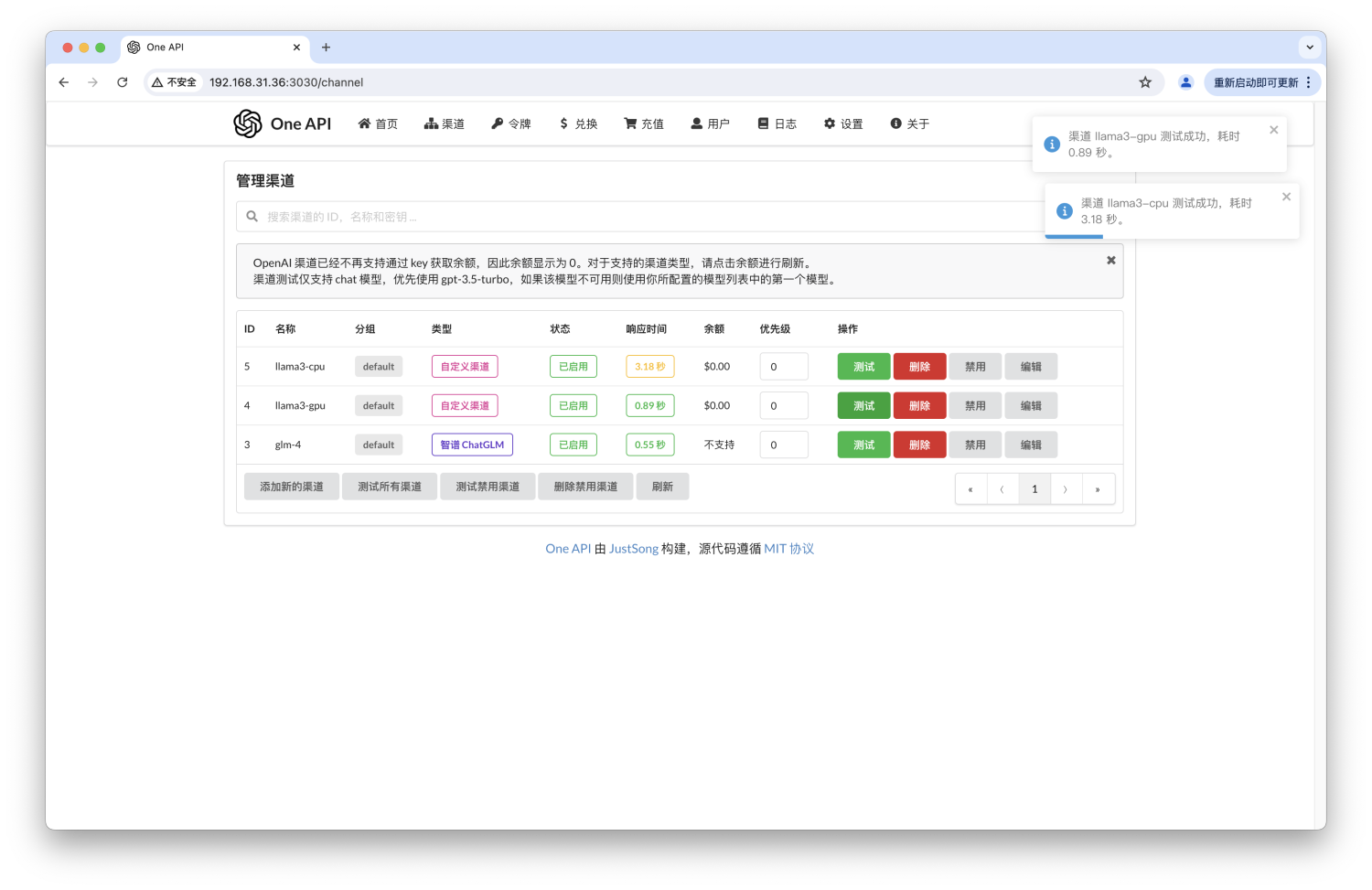
Task: Close the OpenAI balance notice banner
Action: tap(1111, 261)
